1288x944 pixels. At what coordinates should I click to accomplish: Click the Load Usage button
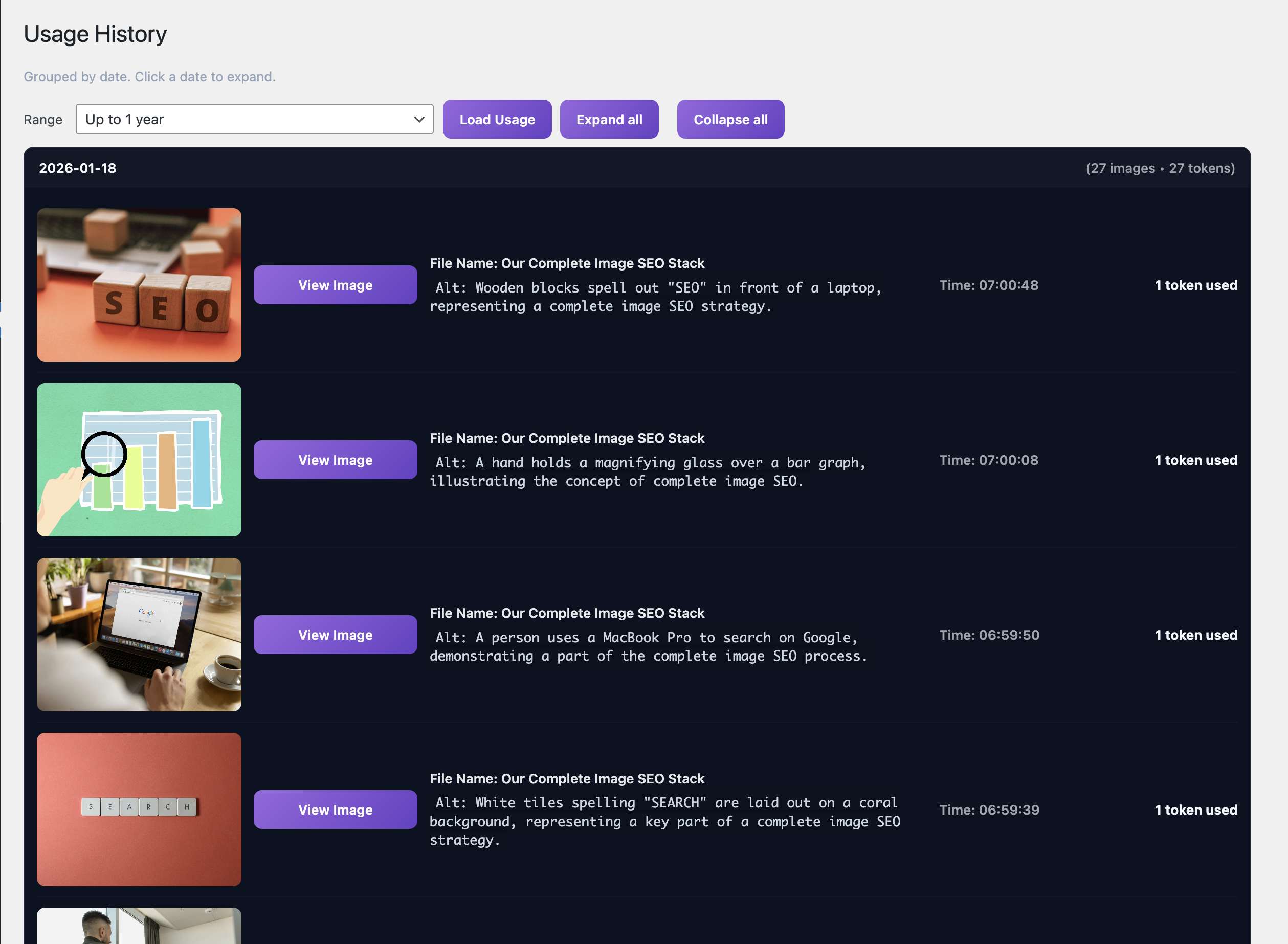497,120
